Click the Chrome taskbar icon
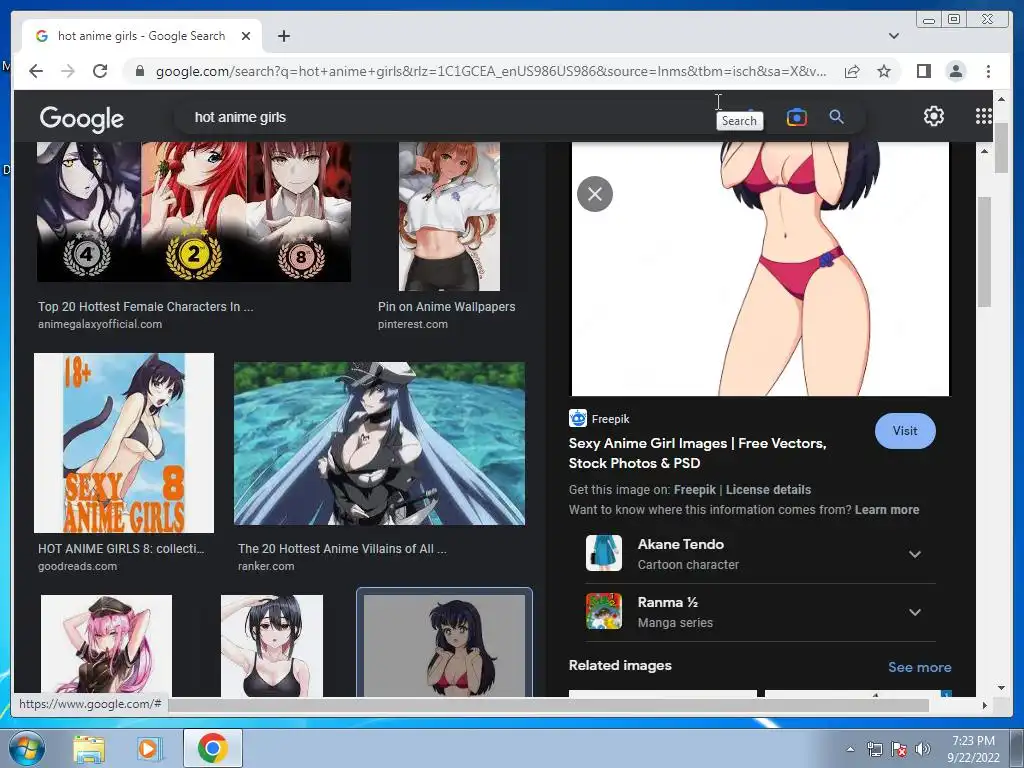The image size is (1024, 768). click(x=212, y=748)
